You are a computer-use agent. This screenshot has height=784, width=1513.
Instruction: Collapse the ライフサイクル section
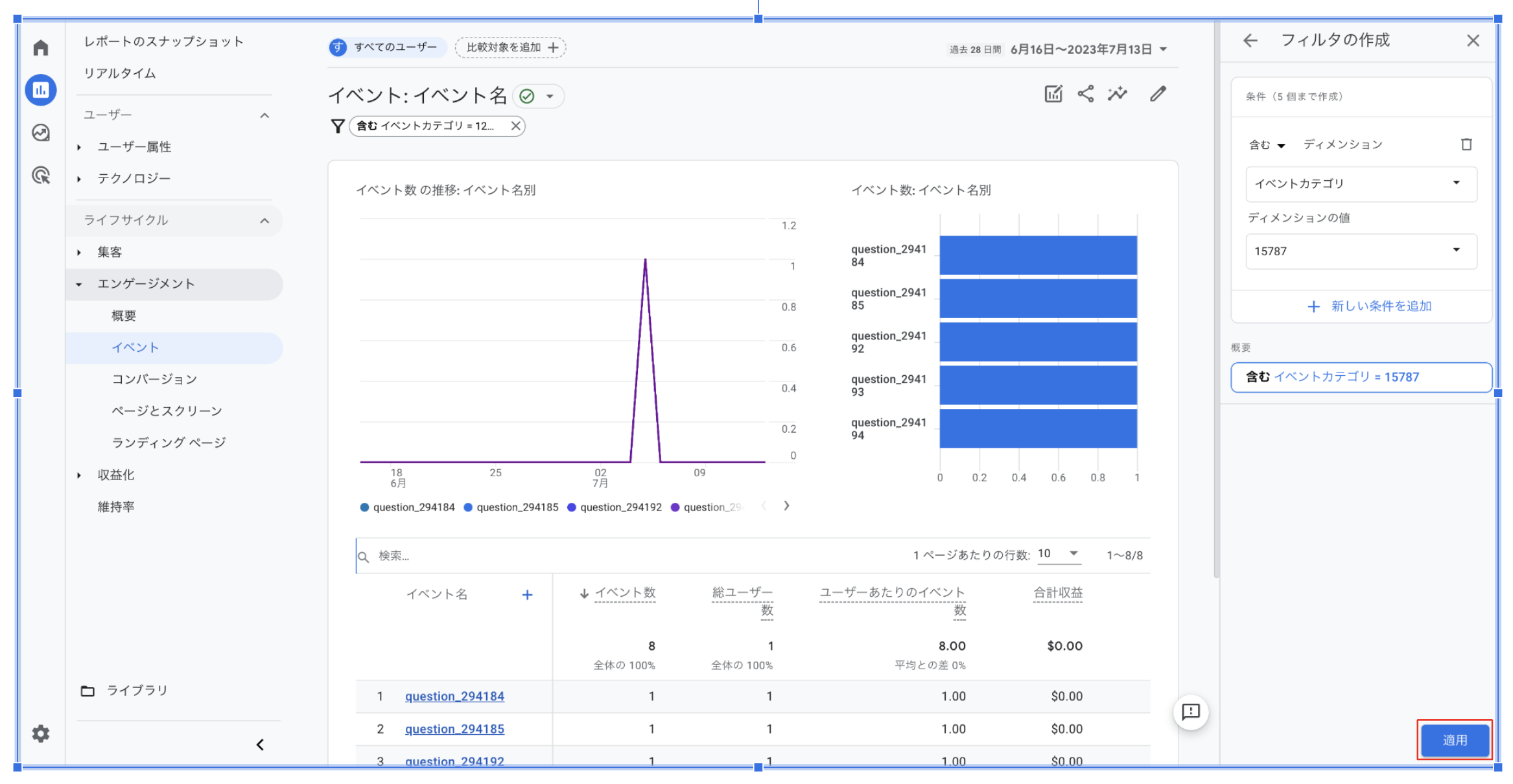264,221
